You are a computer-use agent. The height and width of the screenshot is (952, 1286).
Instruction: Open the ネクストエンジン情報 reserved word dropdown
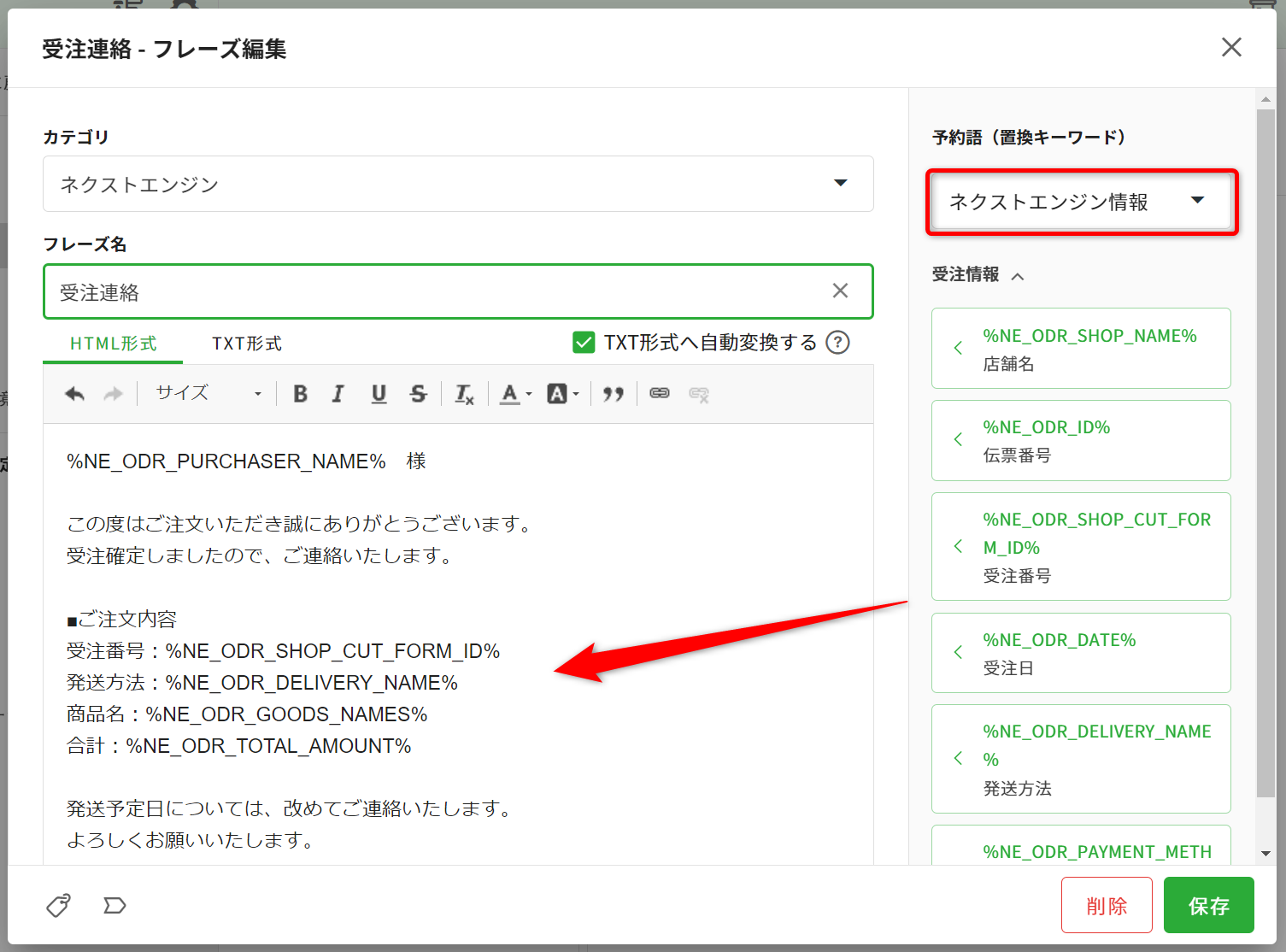[1081, 202]
